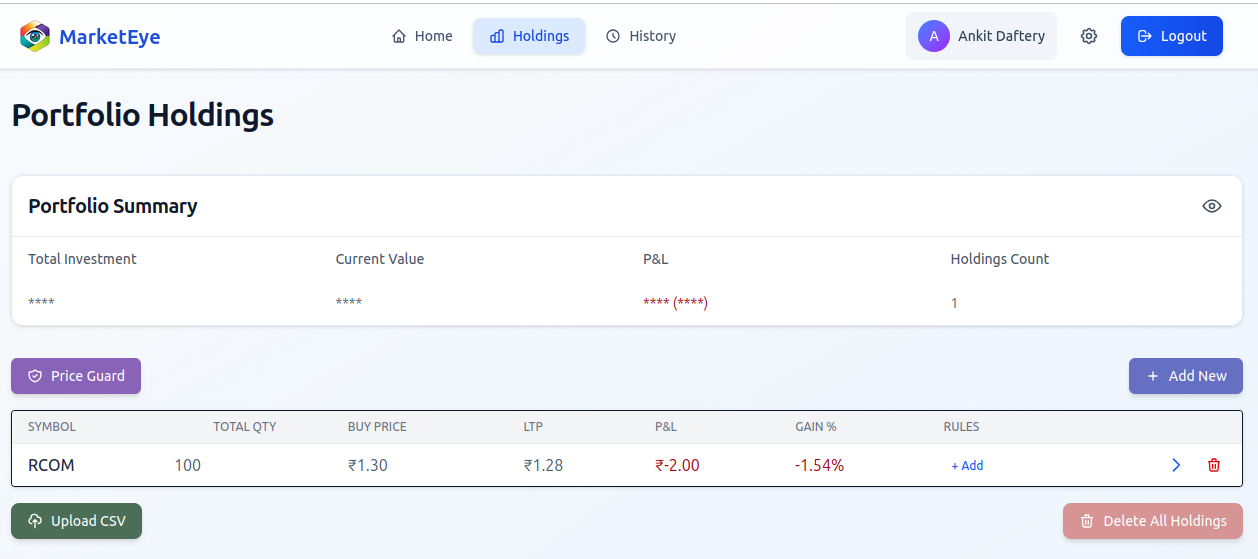This screenshot has height=559, width=1258.
Task: Click the SYMBOL column header
Action: point(52,427)
